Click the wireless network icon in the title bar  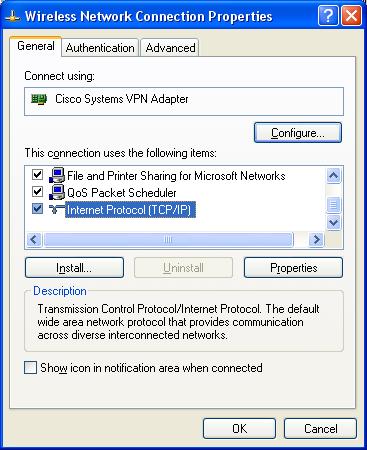[x=13, y=16]
